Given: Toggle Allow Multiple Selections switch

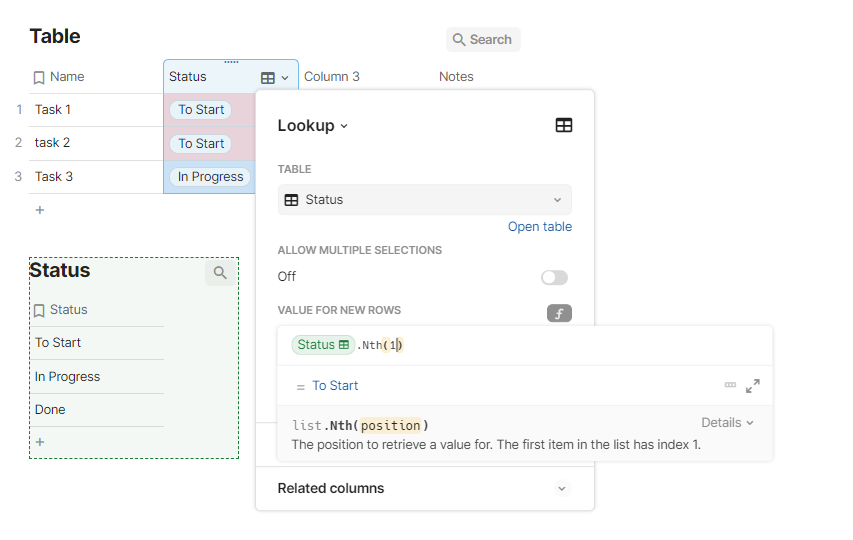Looking at the screenshot, I should pos(554,277).
